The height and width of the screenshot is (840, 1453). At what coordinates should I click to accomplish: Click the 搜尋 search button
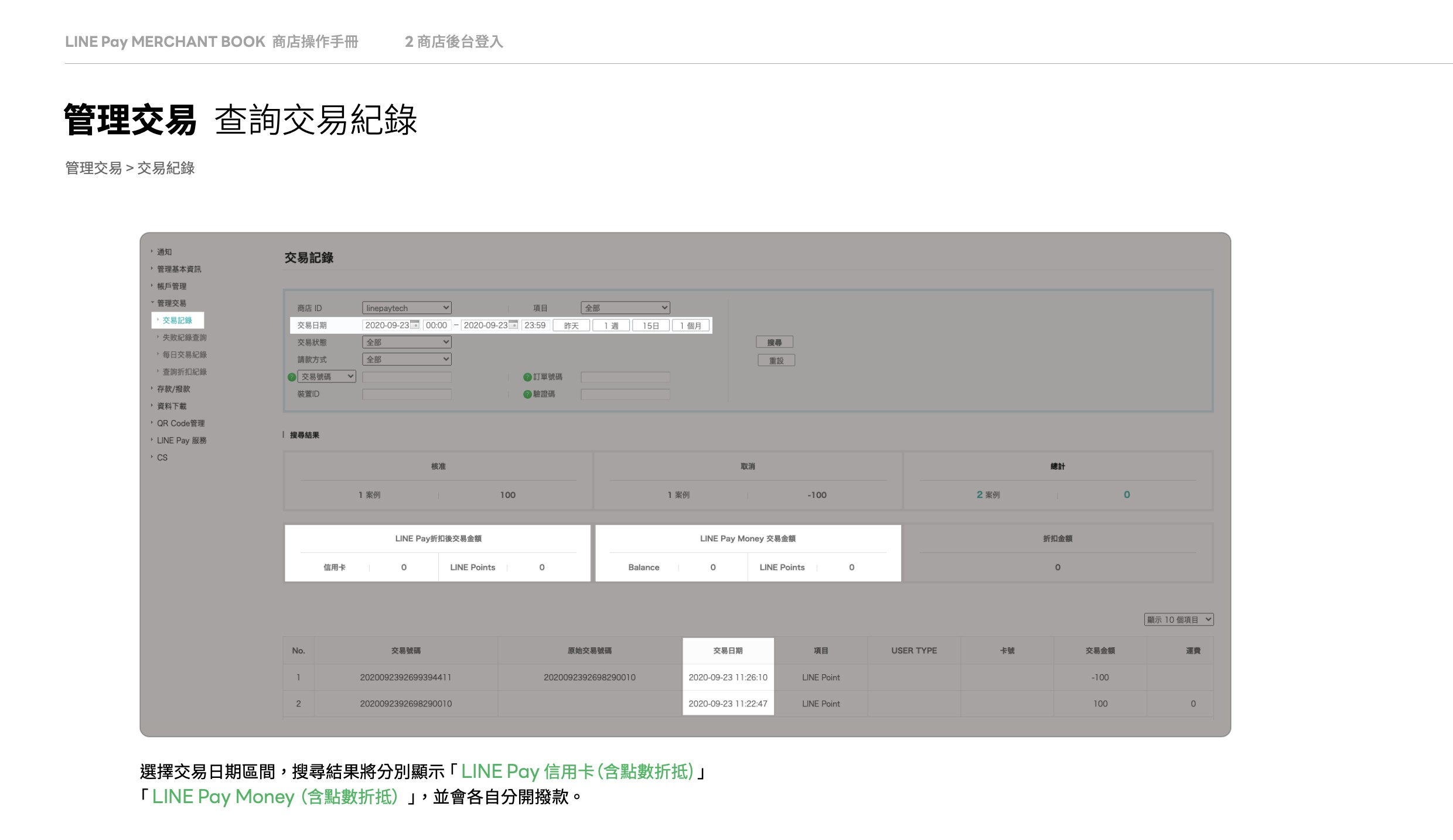click(775, 342)
